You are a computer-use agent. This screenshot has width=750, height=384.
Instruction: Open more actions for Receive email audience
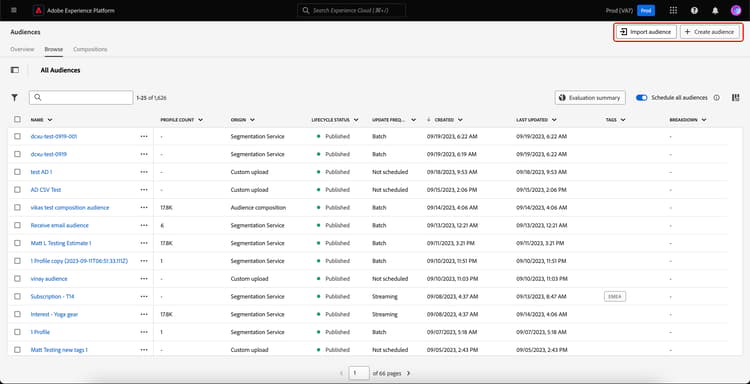tap(144, 225)
